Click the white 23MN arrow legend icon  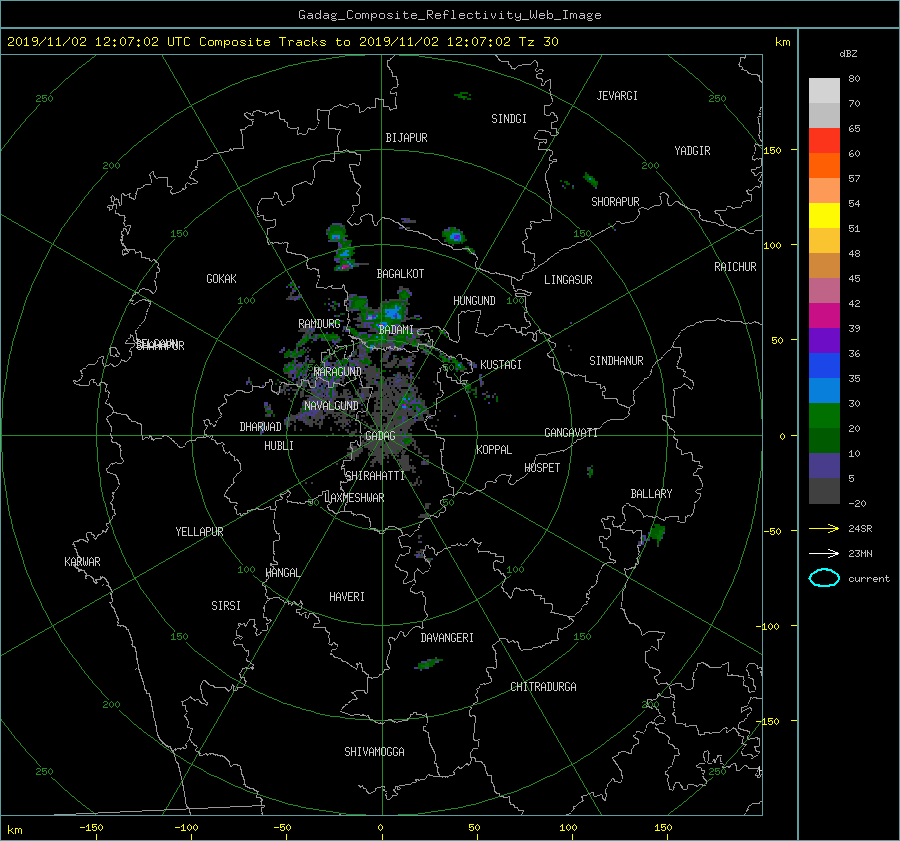click(x=824, y=553)
